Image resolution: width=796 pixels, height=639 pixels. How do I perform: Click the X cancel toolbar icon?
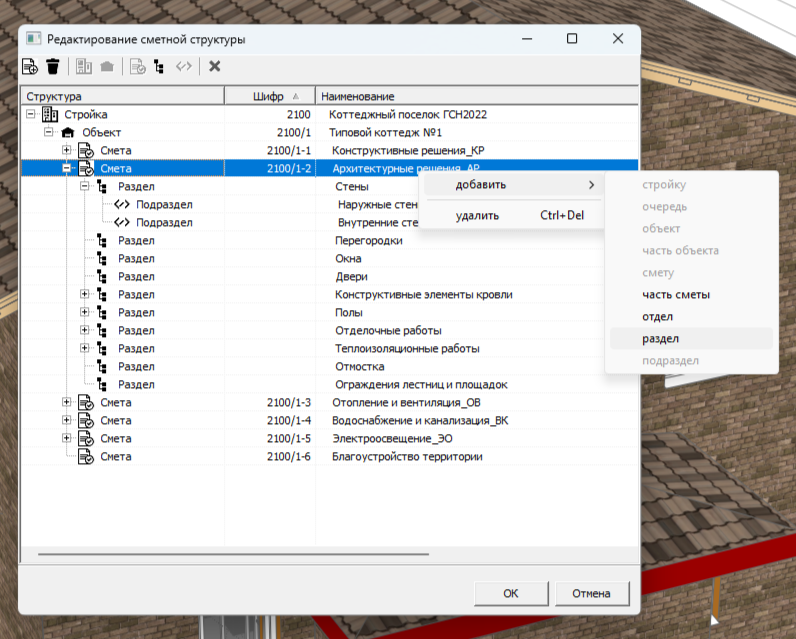coord(215,66)
